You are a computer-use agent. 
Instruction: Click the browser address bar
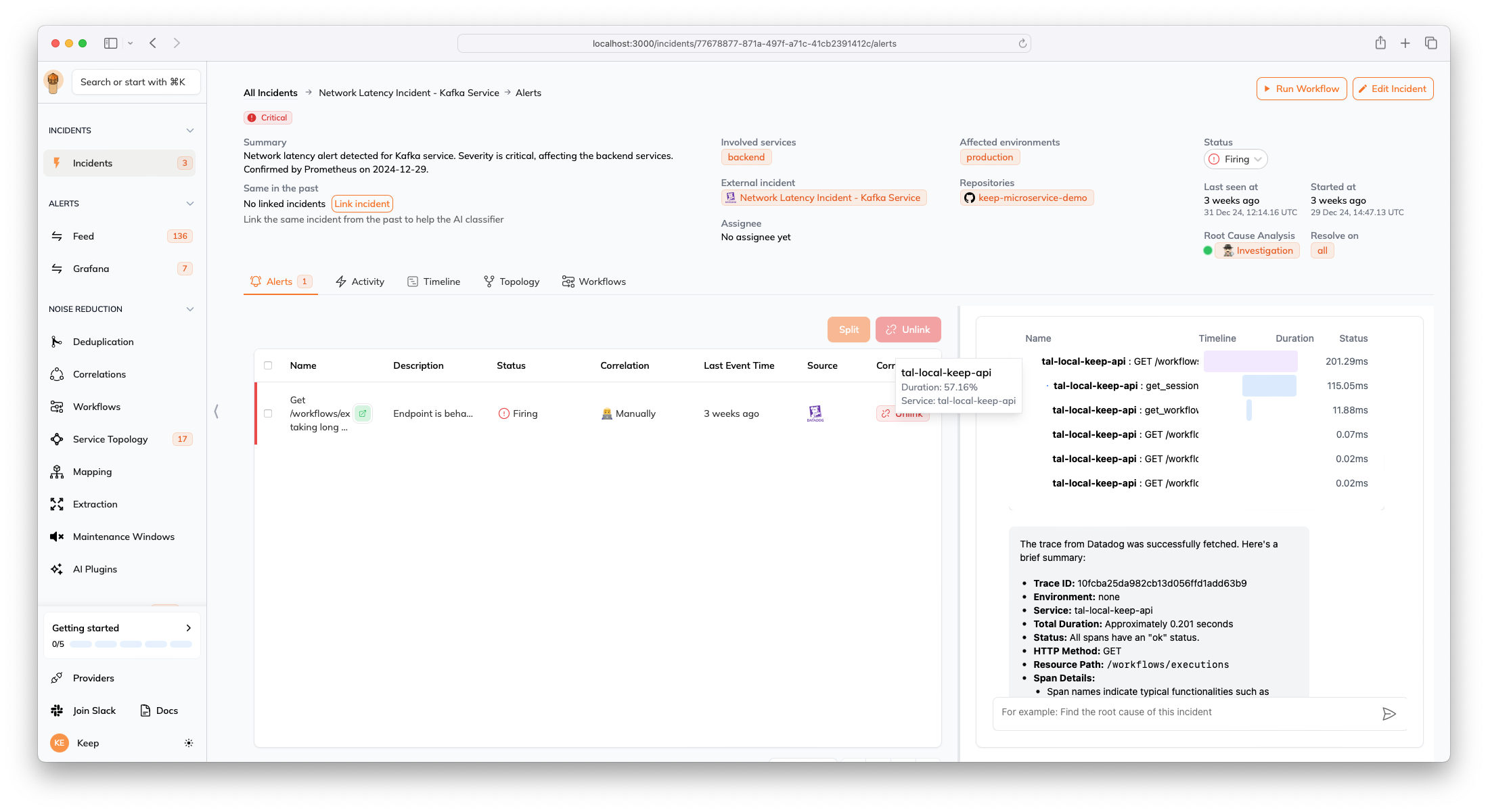[744, 43]
